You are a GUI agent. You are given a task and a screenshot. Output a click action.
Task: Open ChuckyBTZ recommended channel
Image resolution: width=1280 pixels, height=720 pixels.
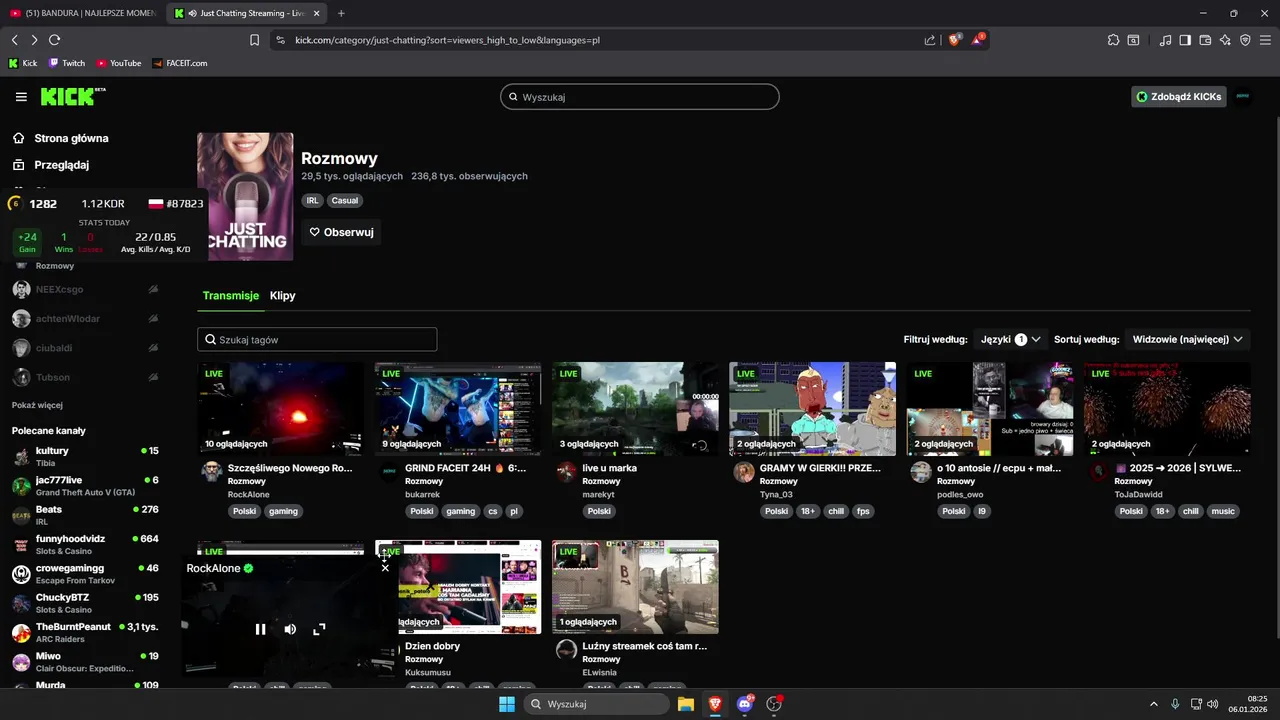pyautogui.click(x=85, y=603)
